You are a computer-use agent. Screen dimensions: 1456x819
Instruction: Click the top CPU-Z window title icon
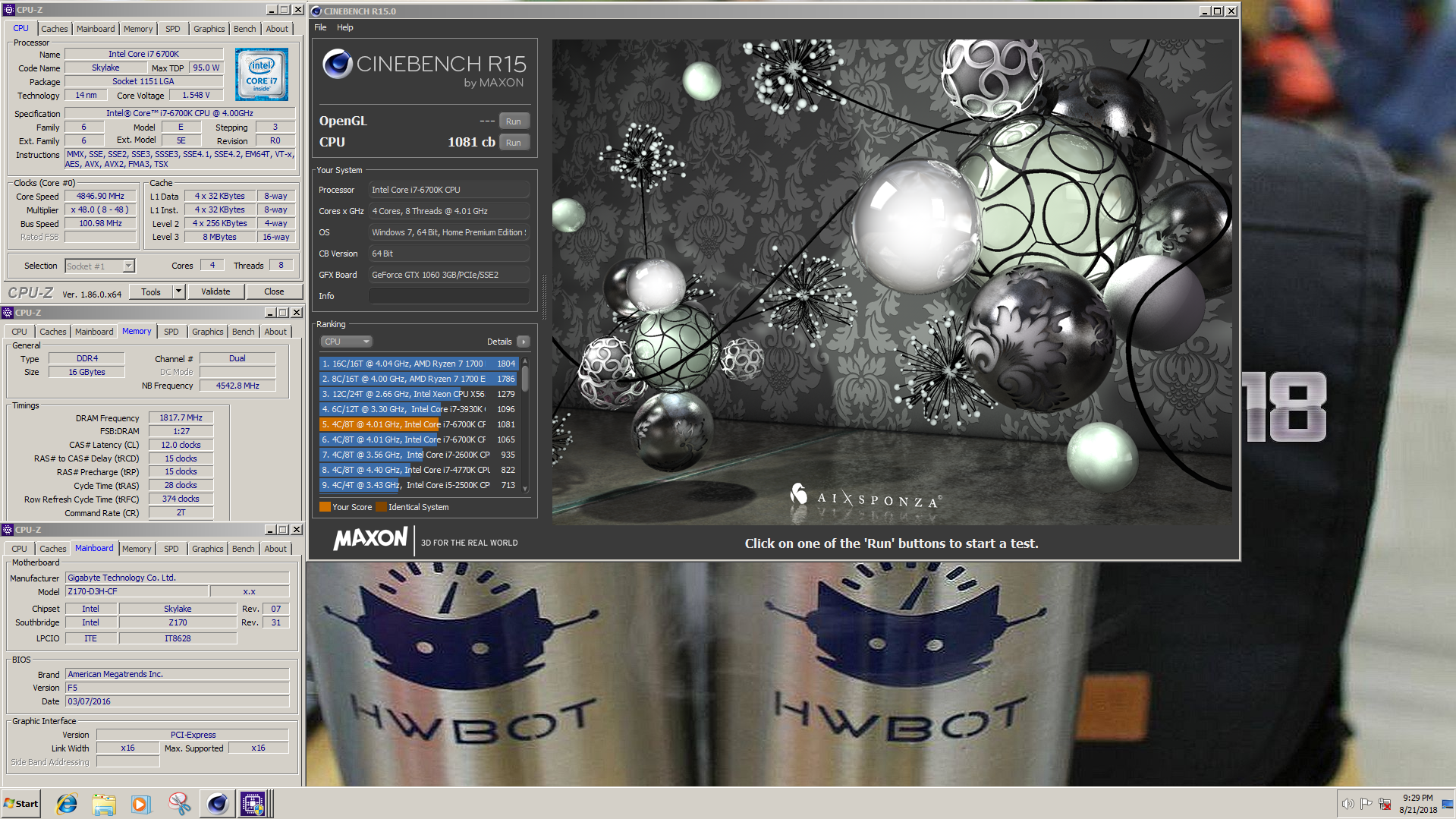(x=8, y=10)
